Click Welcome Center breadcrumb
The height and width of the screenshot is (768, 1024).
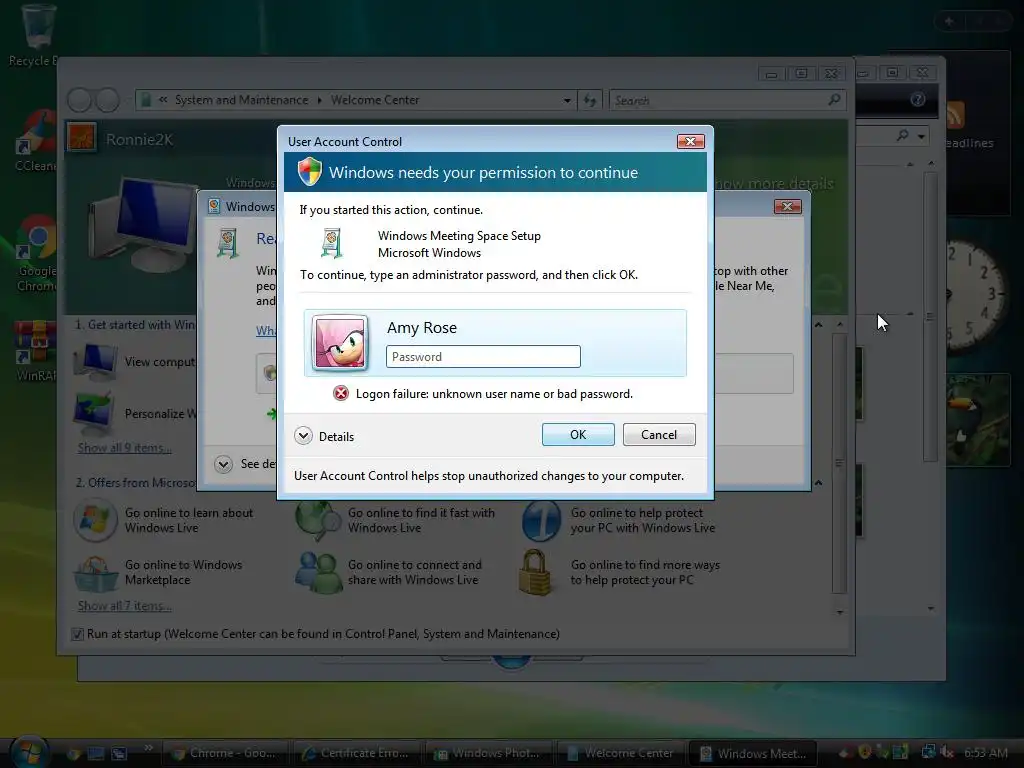(x=375, y=100)
